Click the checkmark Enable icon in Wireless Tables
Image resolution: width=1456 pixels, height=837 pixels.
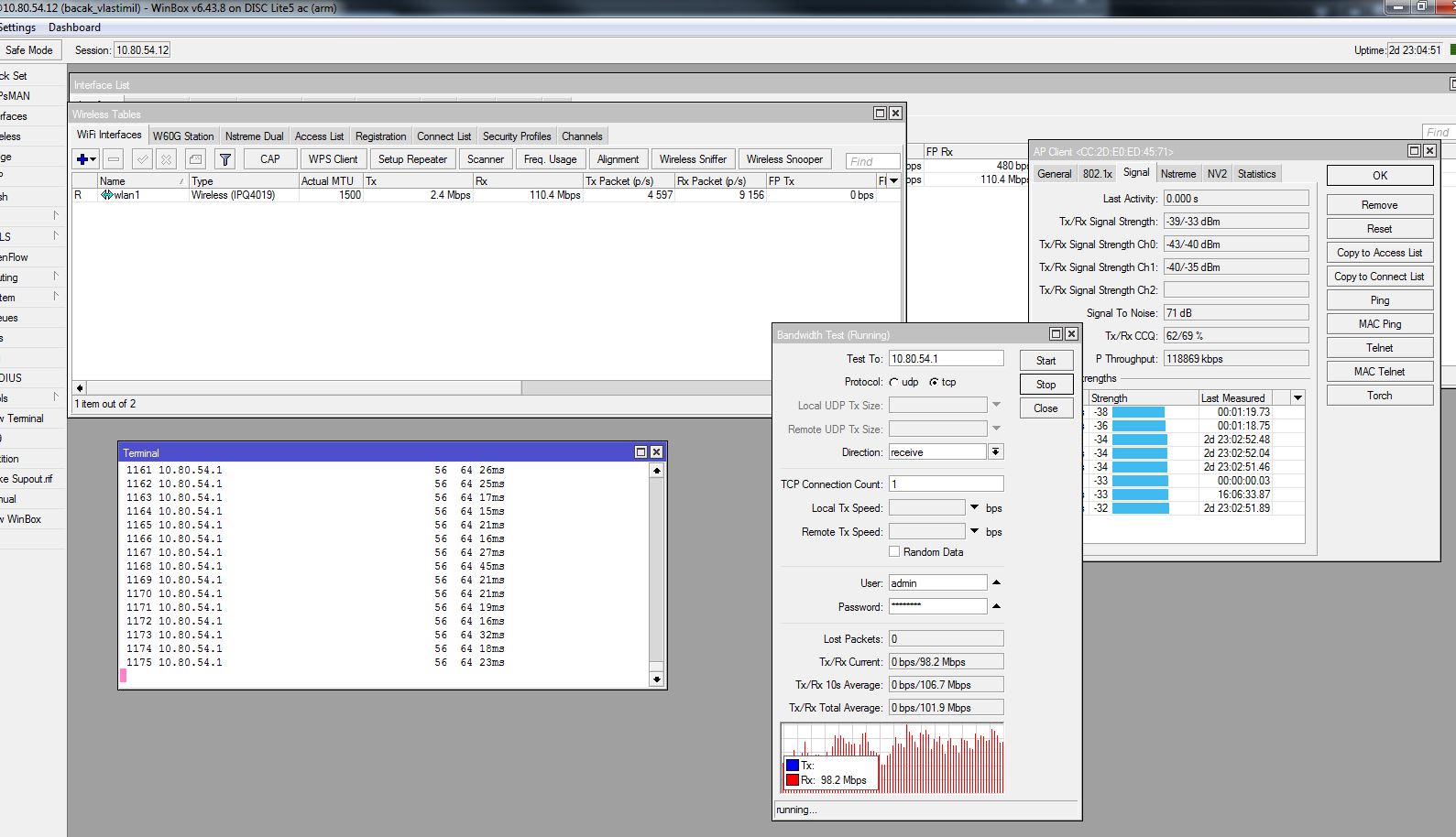point(142,159)
